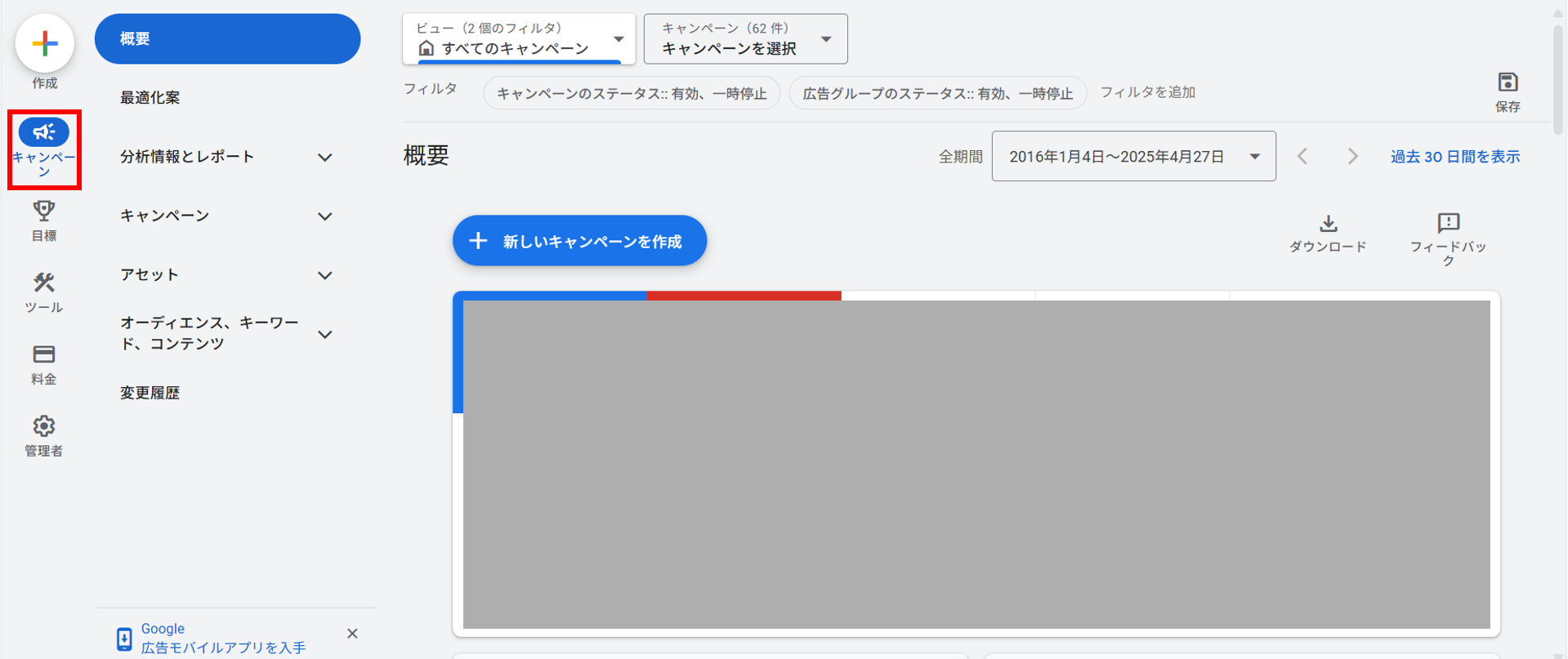Viewport: 1568px width, 659px height.
Task: Open the Billing (料金) card icon
Action: [44, 354]
